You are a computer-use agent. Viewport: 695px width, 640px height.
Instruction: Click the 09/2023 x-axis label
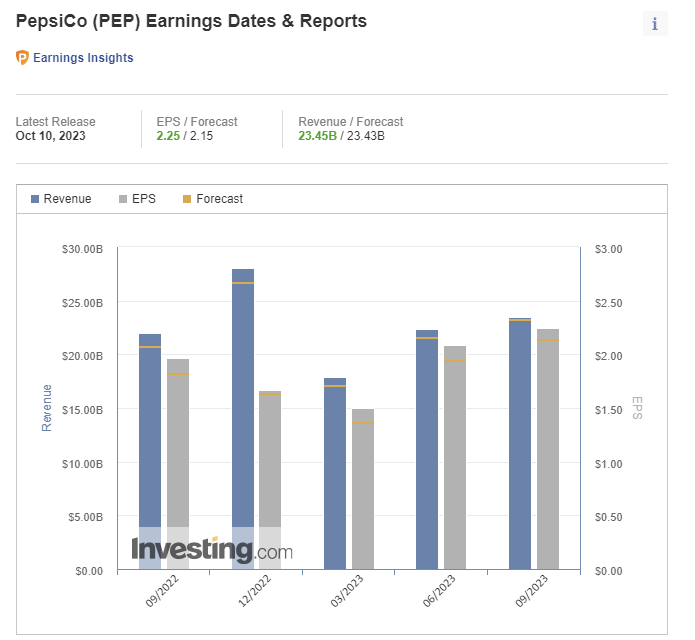point(531,591)
